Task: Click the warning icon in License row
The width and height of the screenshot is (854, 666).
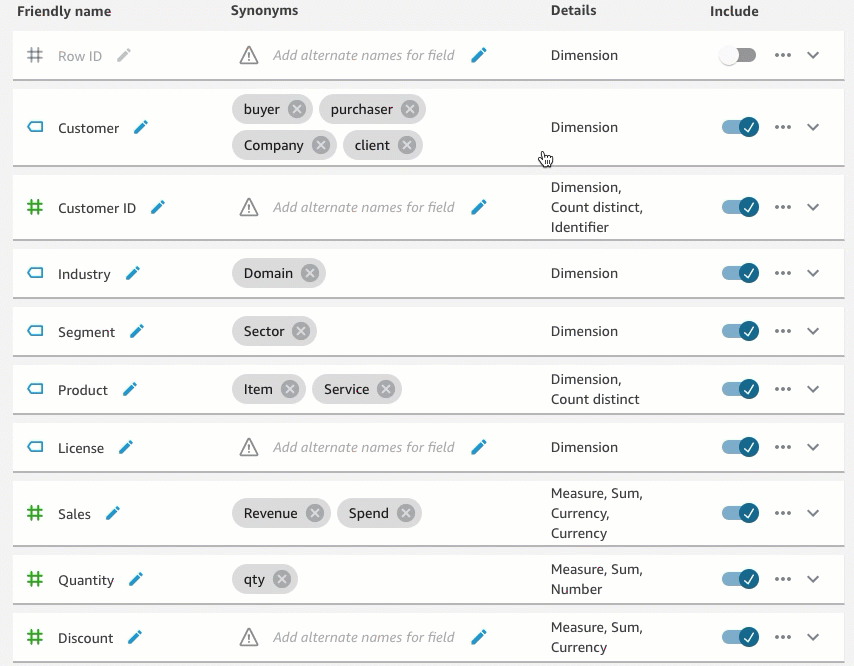Action: (249, 447)
